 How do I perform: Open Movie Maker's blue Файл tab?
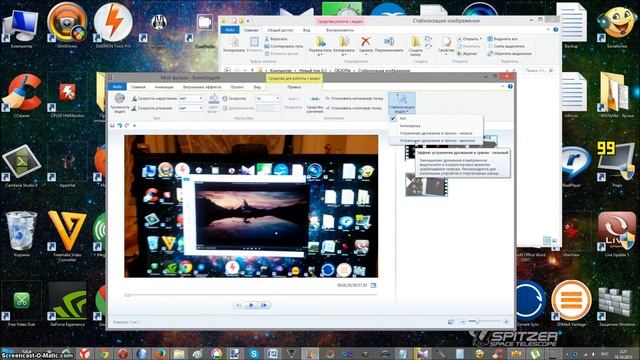pos(117,87)
